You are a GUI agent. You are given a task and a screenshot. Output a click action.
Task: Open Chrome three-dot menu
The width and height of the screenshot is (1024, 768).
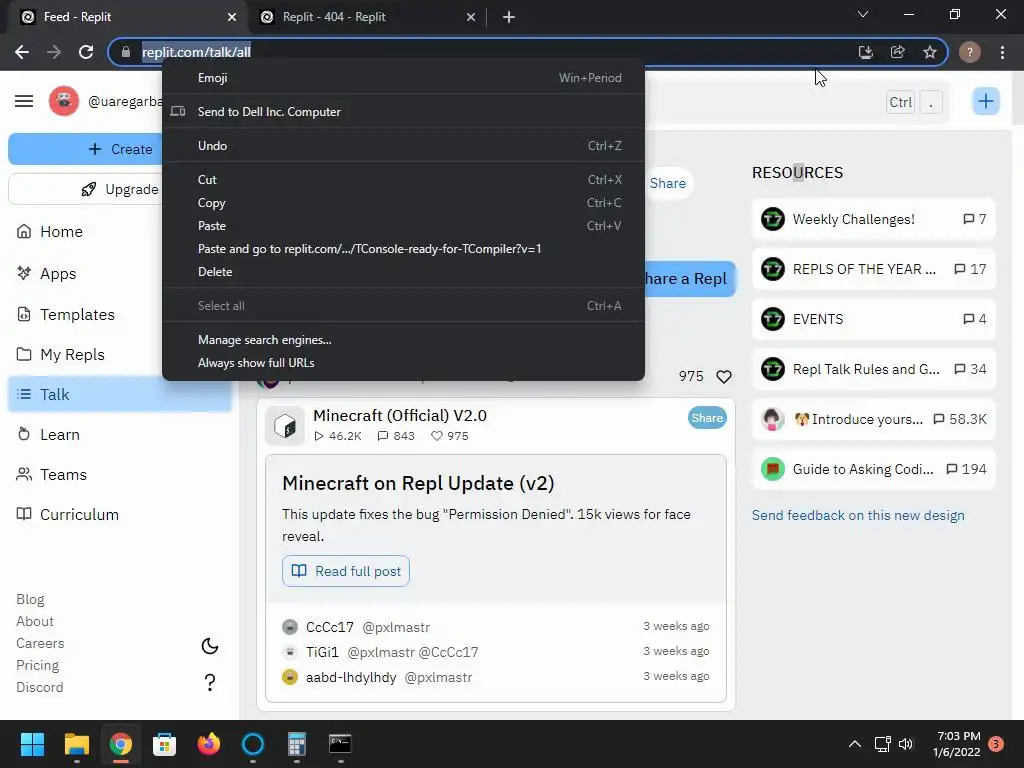1002,52
